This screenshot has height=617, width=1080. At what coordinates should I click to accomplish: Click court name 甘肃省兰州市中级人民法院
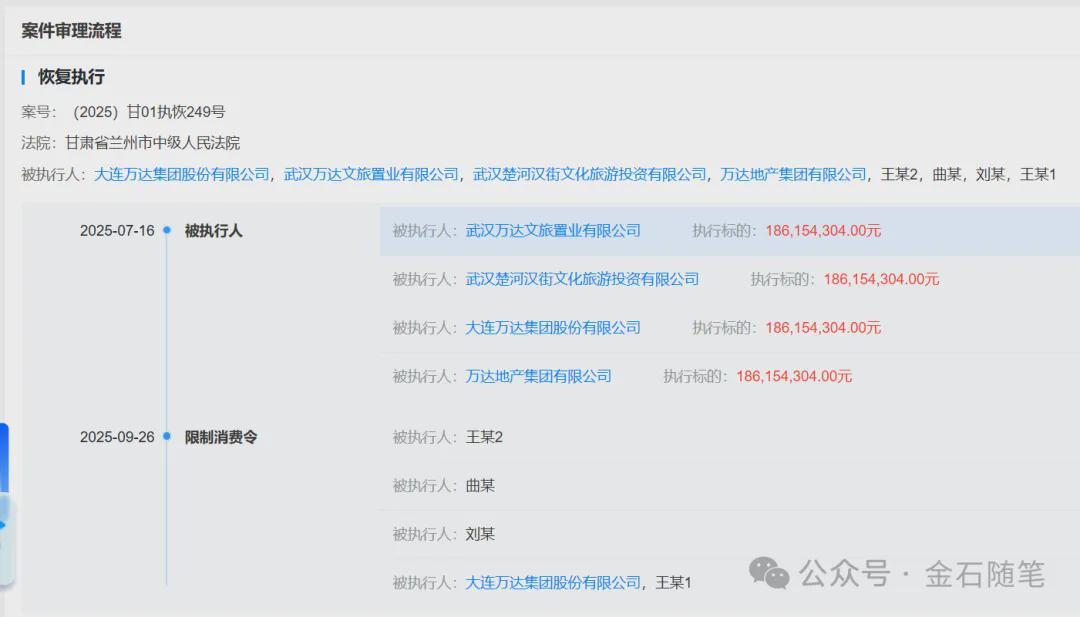[x=152, y=143]
